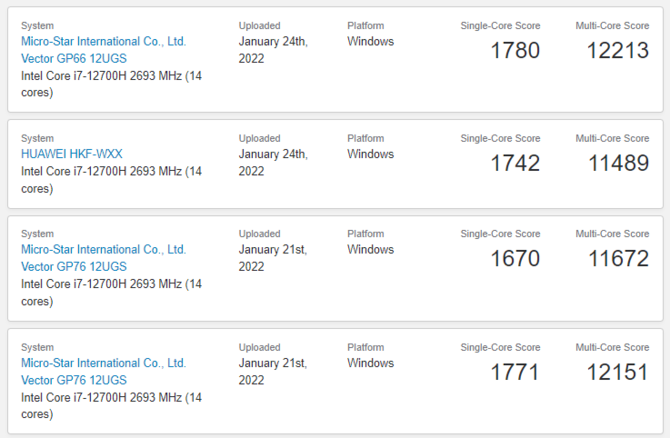Click the multi-core score 12151
Viewport: 670px width, 438px height.
coord(618,372)
